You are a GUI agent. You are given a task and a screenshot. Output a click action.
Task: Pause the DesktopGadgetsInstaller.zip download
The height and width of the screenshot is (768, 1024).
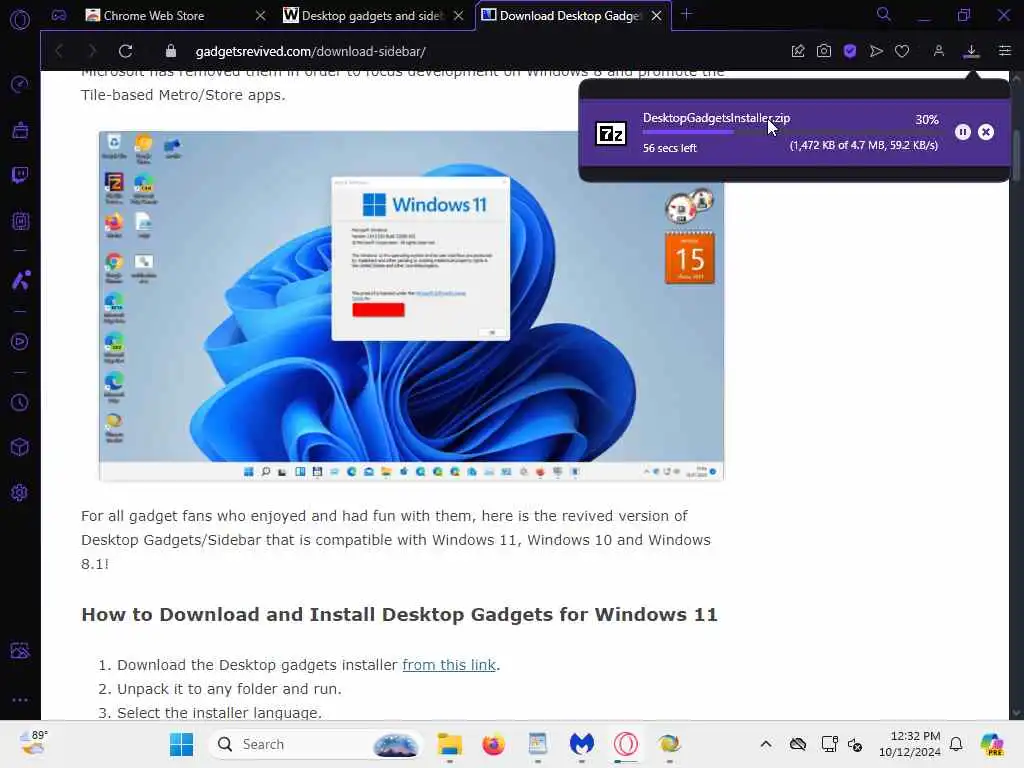[963, 132]
